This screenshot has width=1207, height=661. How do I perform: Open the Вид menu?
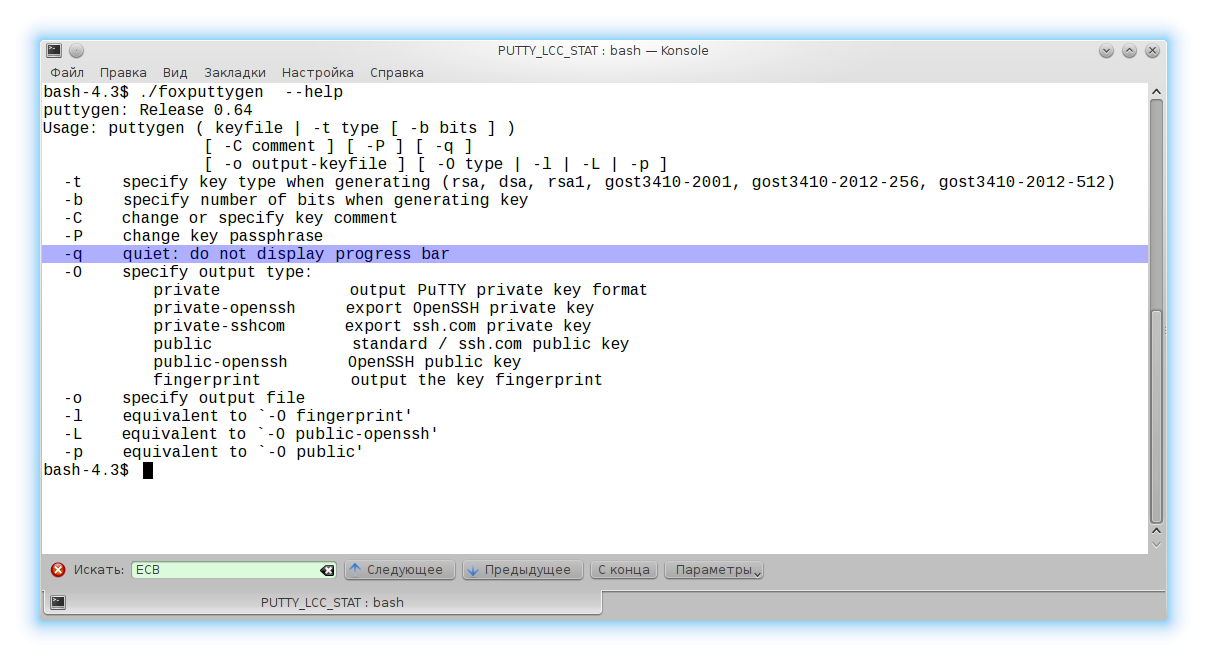[175, 73]
